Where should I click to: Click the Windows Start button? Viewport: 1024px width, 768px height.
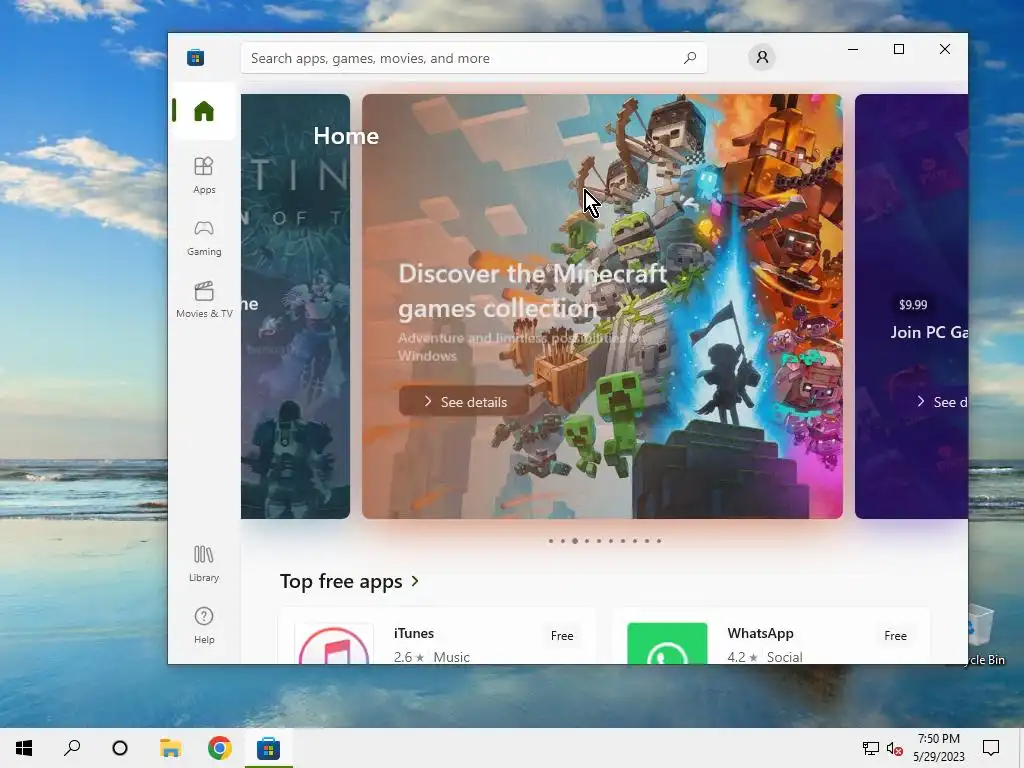pyautogui.click(x=24, y=748)
